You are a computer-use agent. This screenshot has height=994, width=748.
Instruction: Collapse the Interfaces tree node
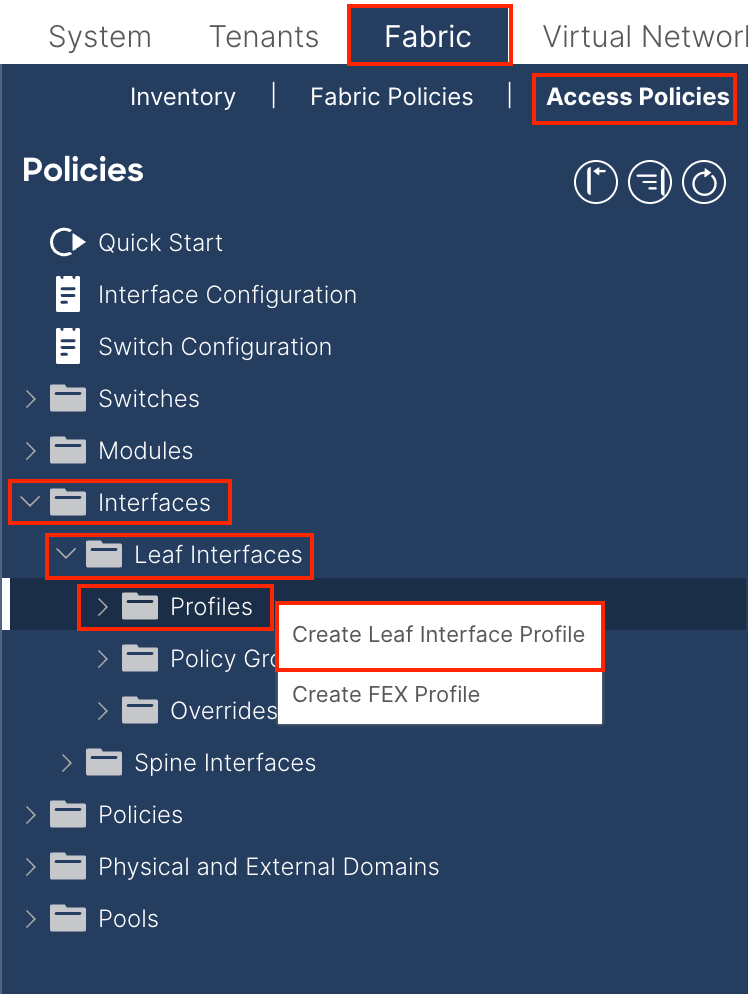(31, 503)
